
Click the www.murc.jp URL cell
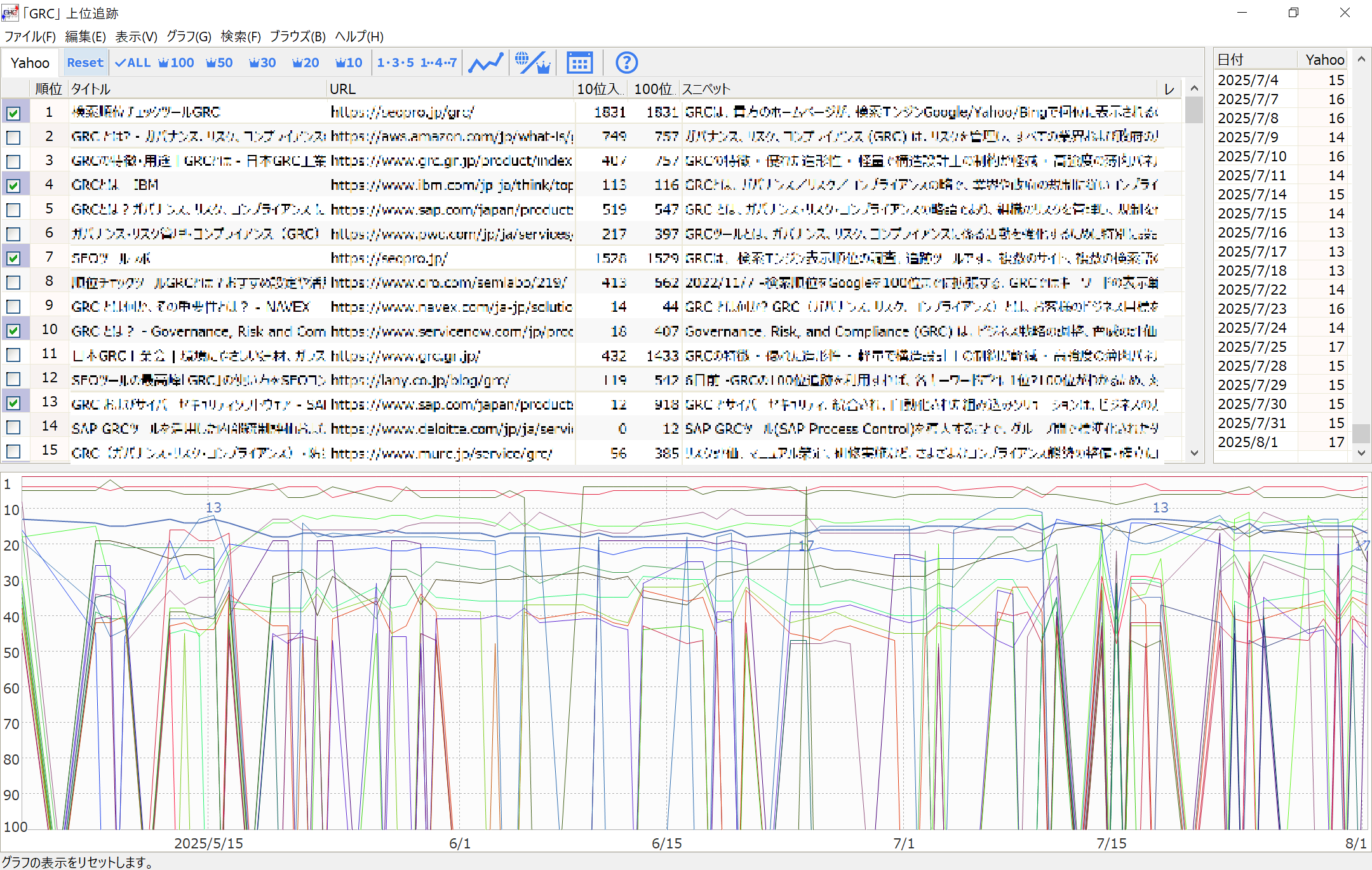point(452,452)
